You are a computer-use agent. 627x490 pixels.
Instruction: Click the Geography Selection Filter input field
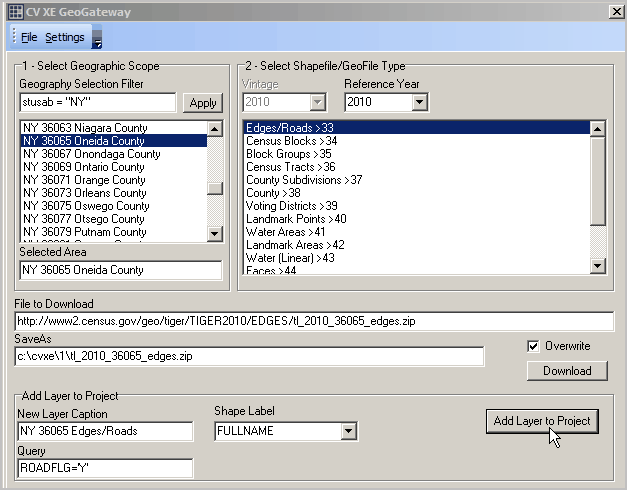coord(98,102)
